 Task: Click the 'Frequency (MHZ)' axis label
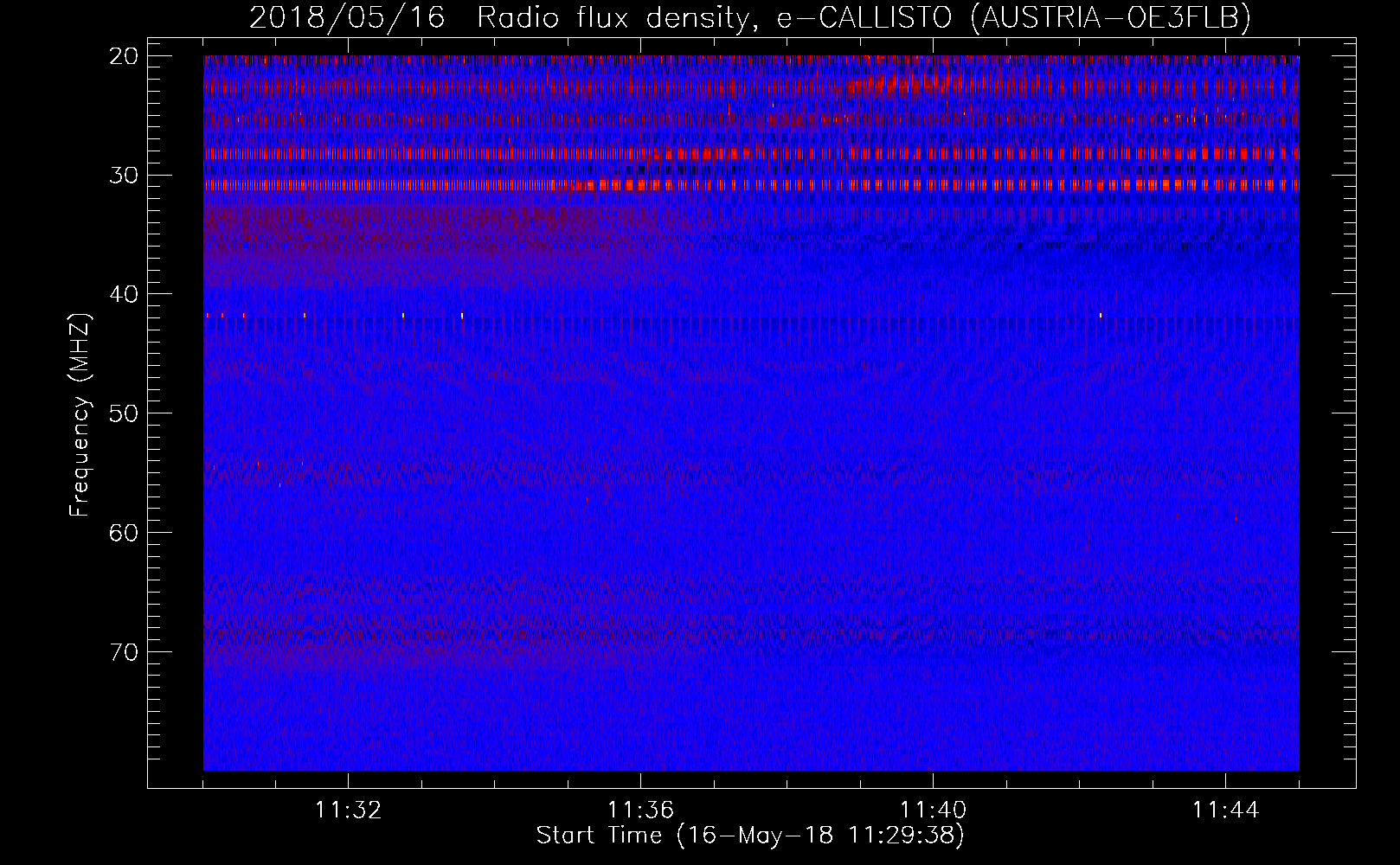pyautogui.click(x=80, y=414)
